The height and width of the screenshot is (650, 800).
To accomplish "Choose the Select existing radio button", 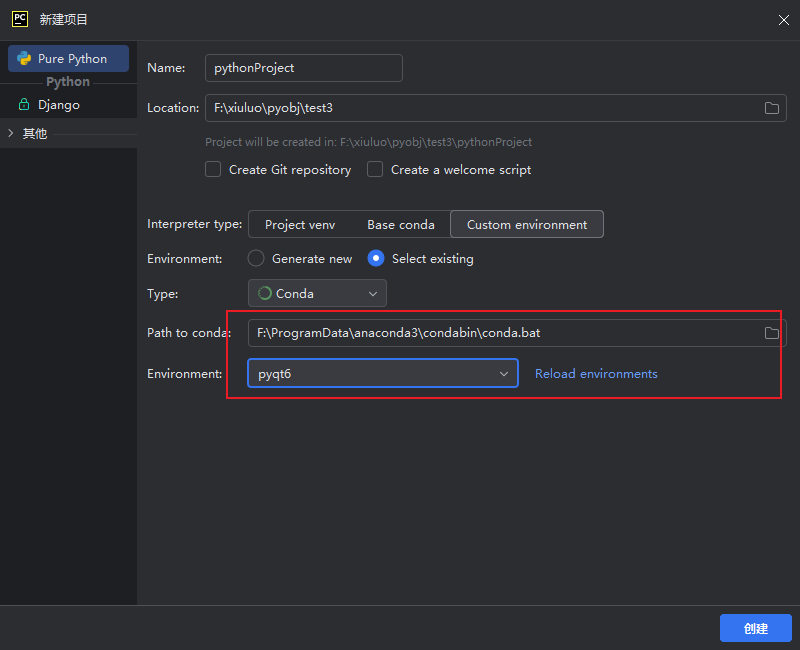I will pyautogui.click(x=376, y=258).
